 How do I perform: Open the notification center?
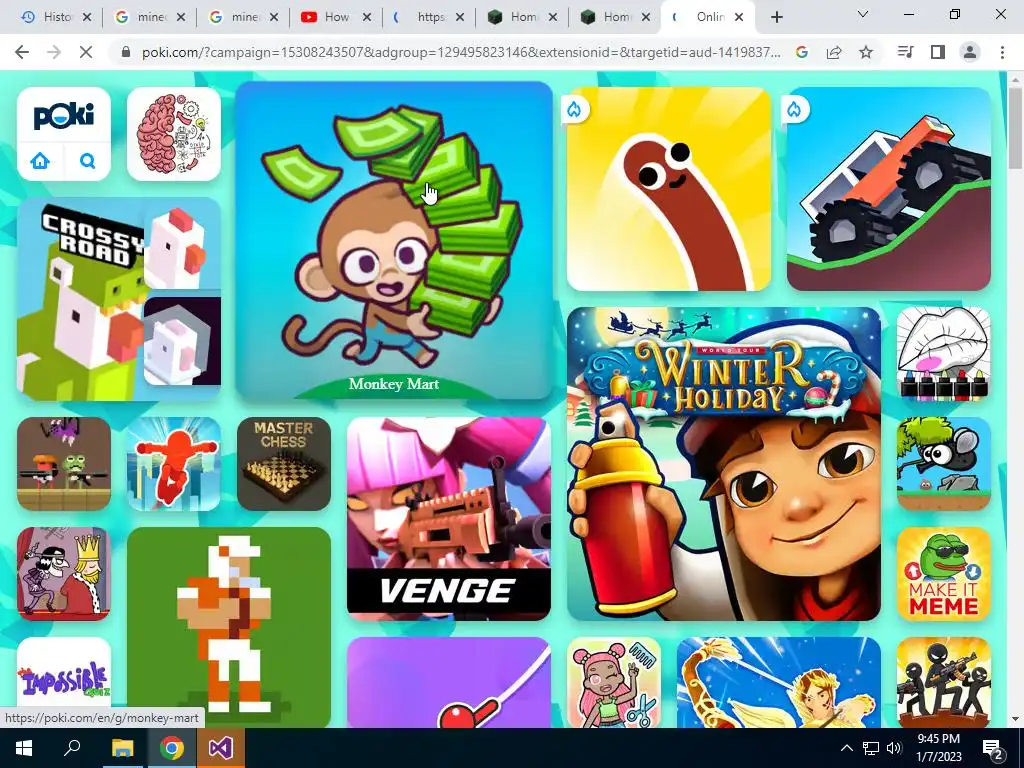pyautogui.click(x=993, y=748)
